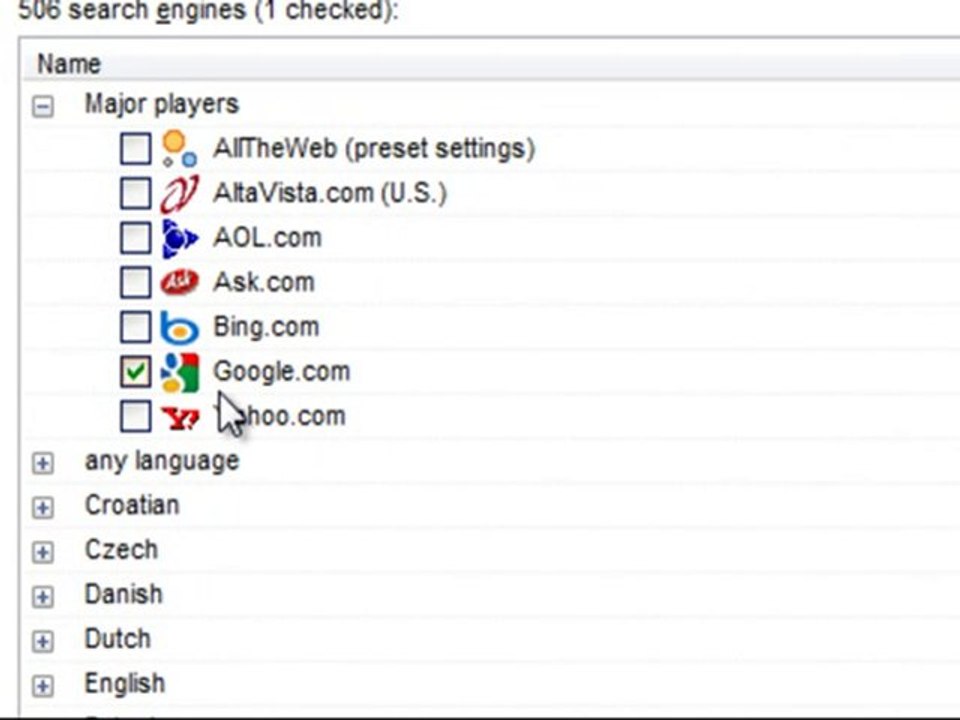Check the Ask.com checkbox
This screenshot has height=720, width=960.
[135, 282]
